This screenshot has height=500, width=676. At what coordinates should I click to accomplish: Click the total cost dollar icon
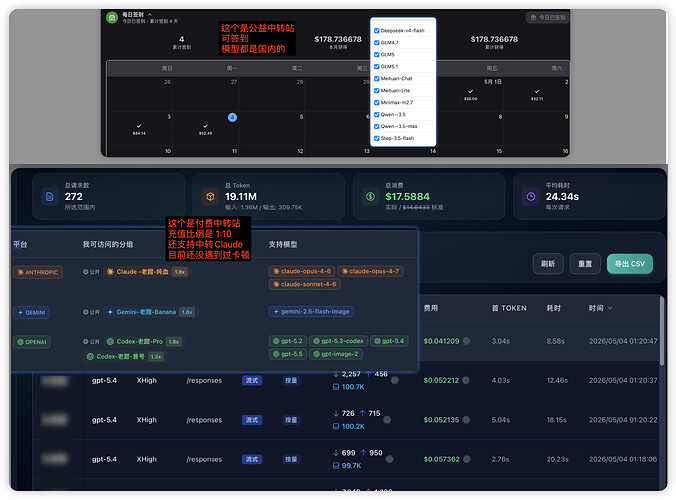(370, 197)
